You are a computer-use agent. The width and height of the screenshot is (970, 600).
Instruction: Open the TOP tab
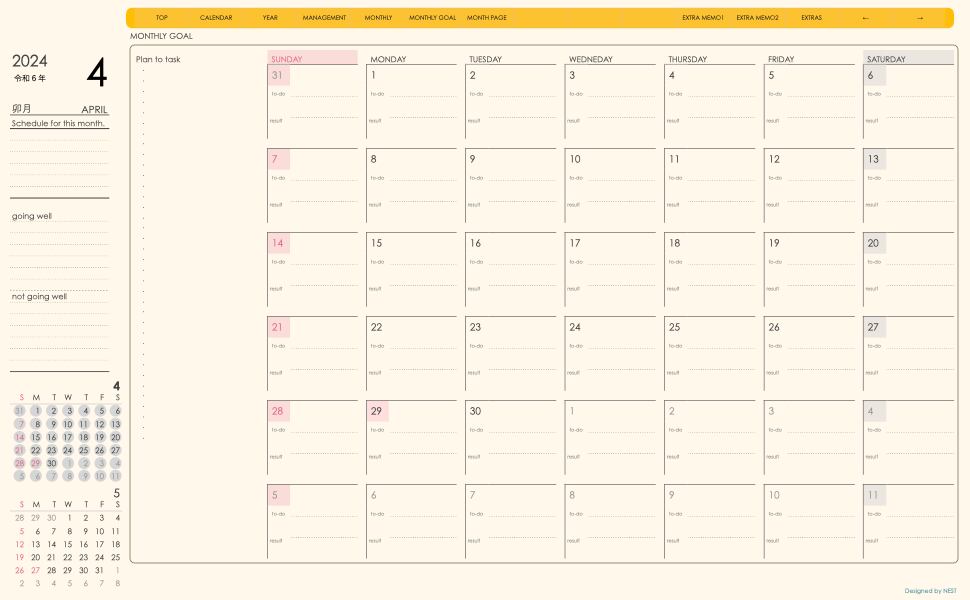point(162,18)
